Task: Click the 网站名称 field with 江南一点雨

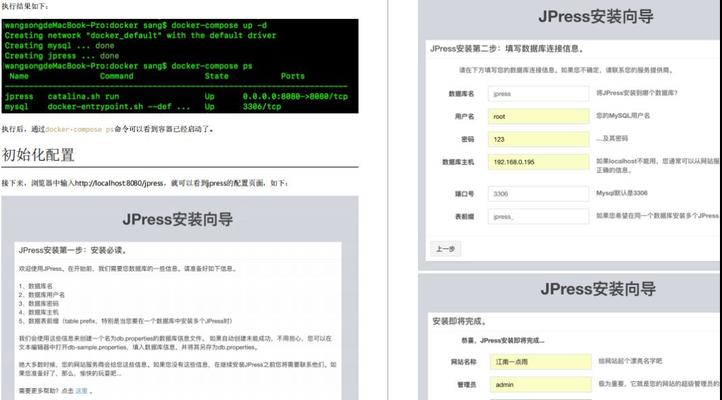Action: coord(541,362)
